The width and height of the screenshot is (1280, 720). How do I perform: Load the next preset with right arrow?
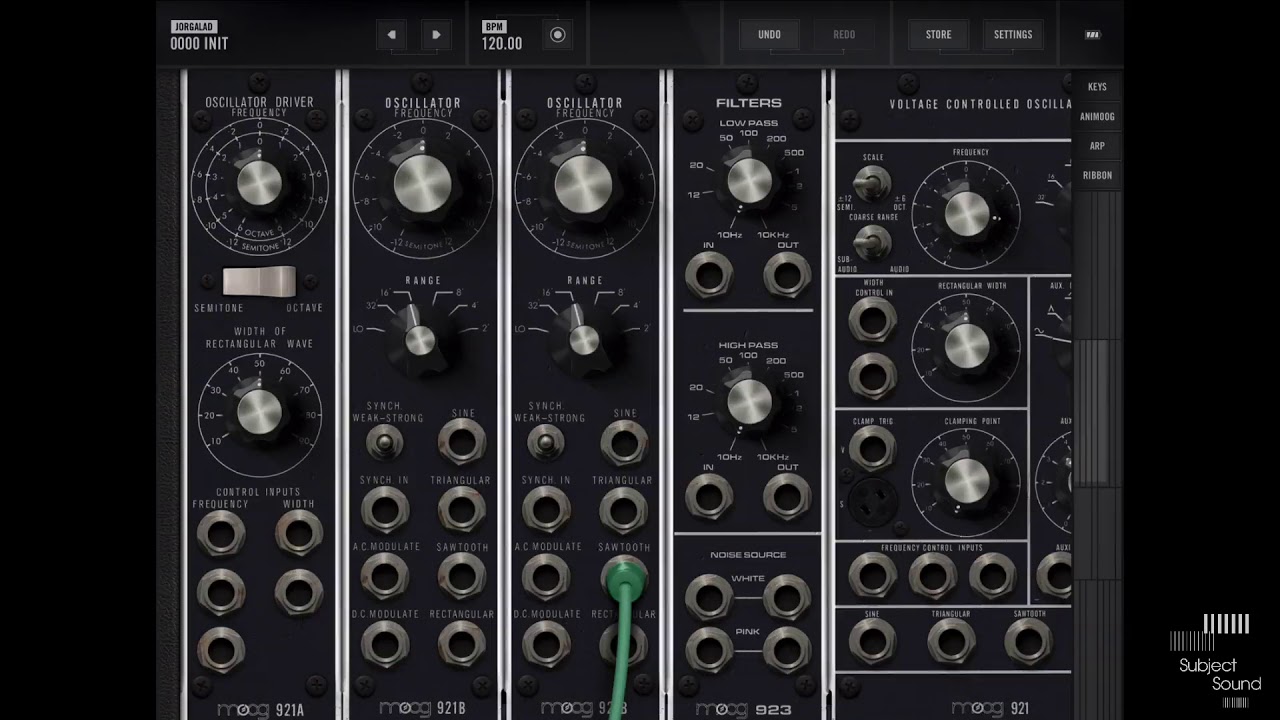tap(436, 35)
